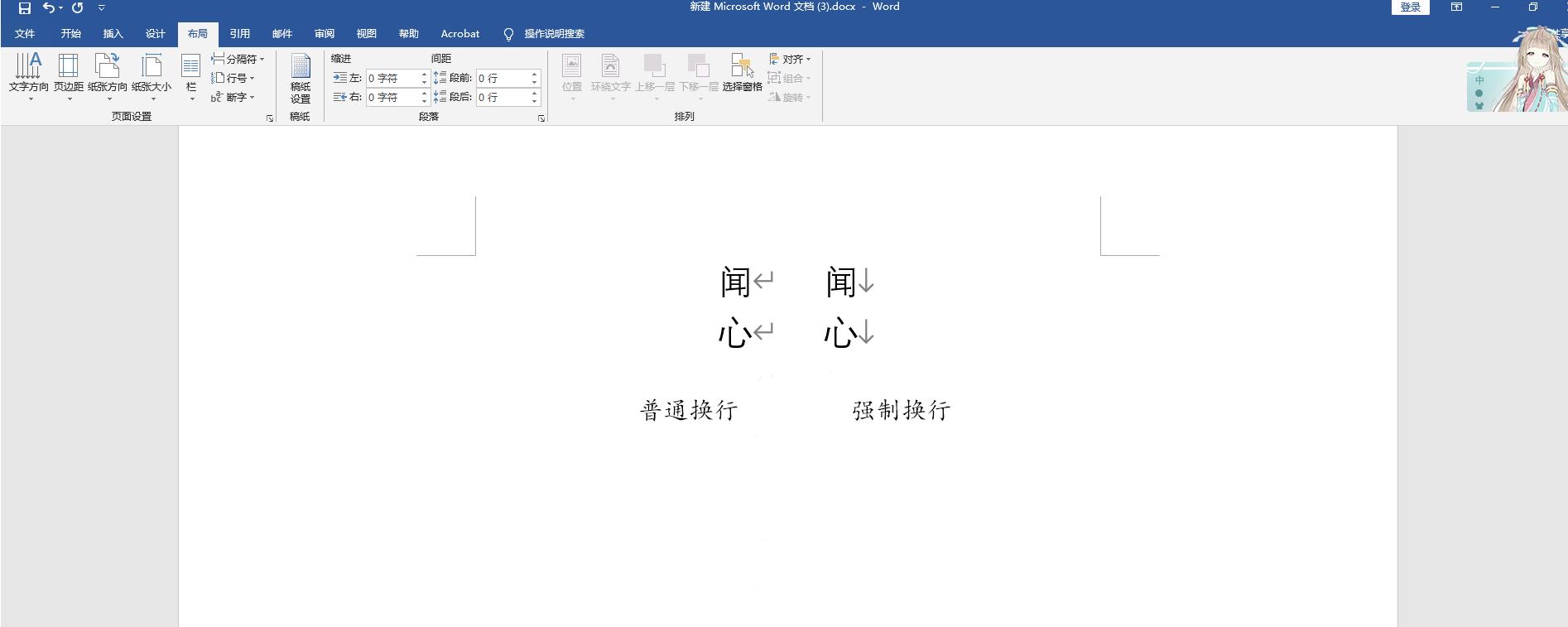Click the Save icon in title bar
Image resolution: width=1568 pixels, height=627 pixels.
25,7
